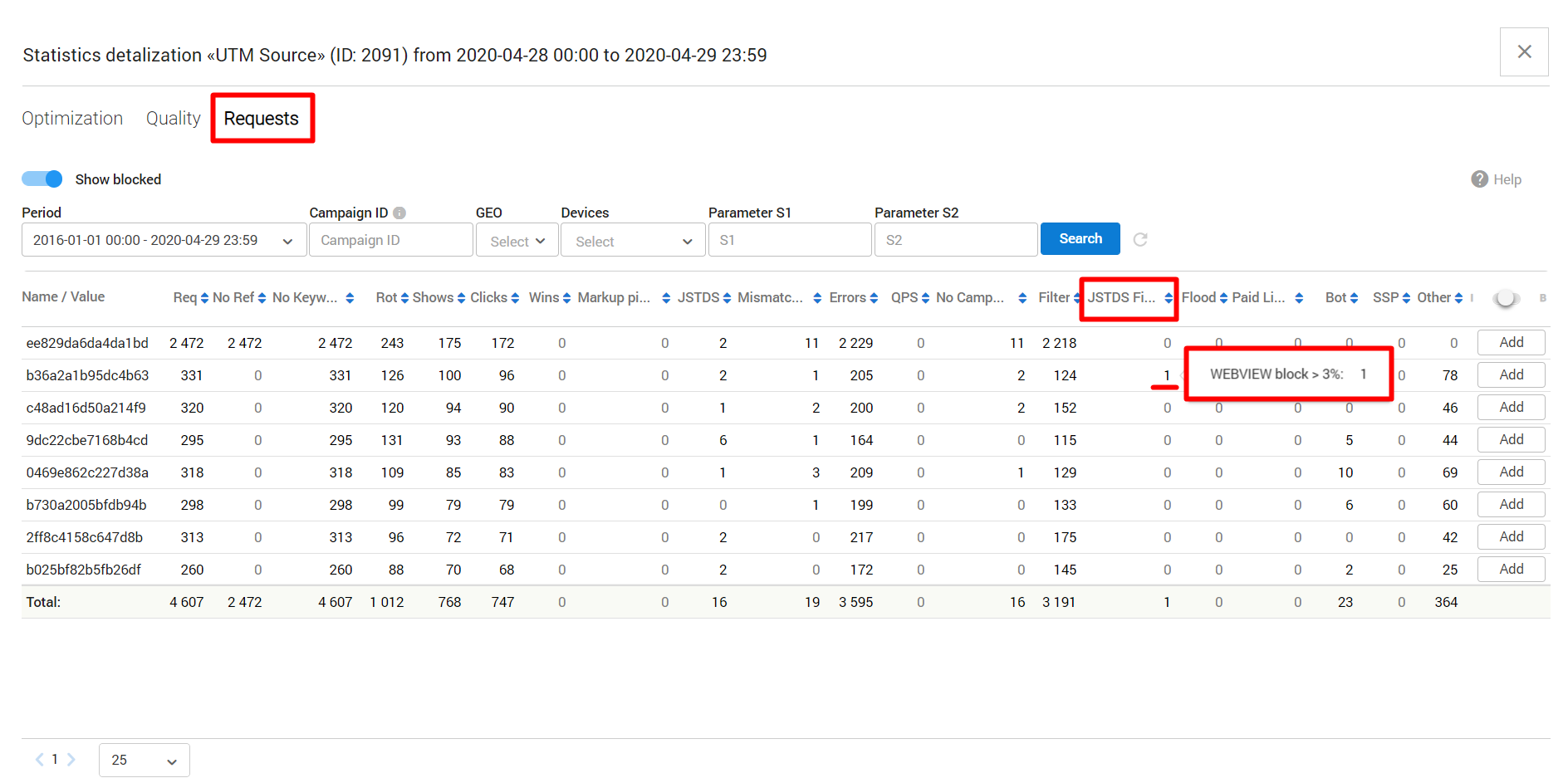
Task: Sort by Errors column sort icon
Action: coord(874,298)
